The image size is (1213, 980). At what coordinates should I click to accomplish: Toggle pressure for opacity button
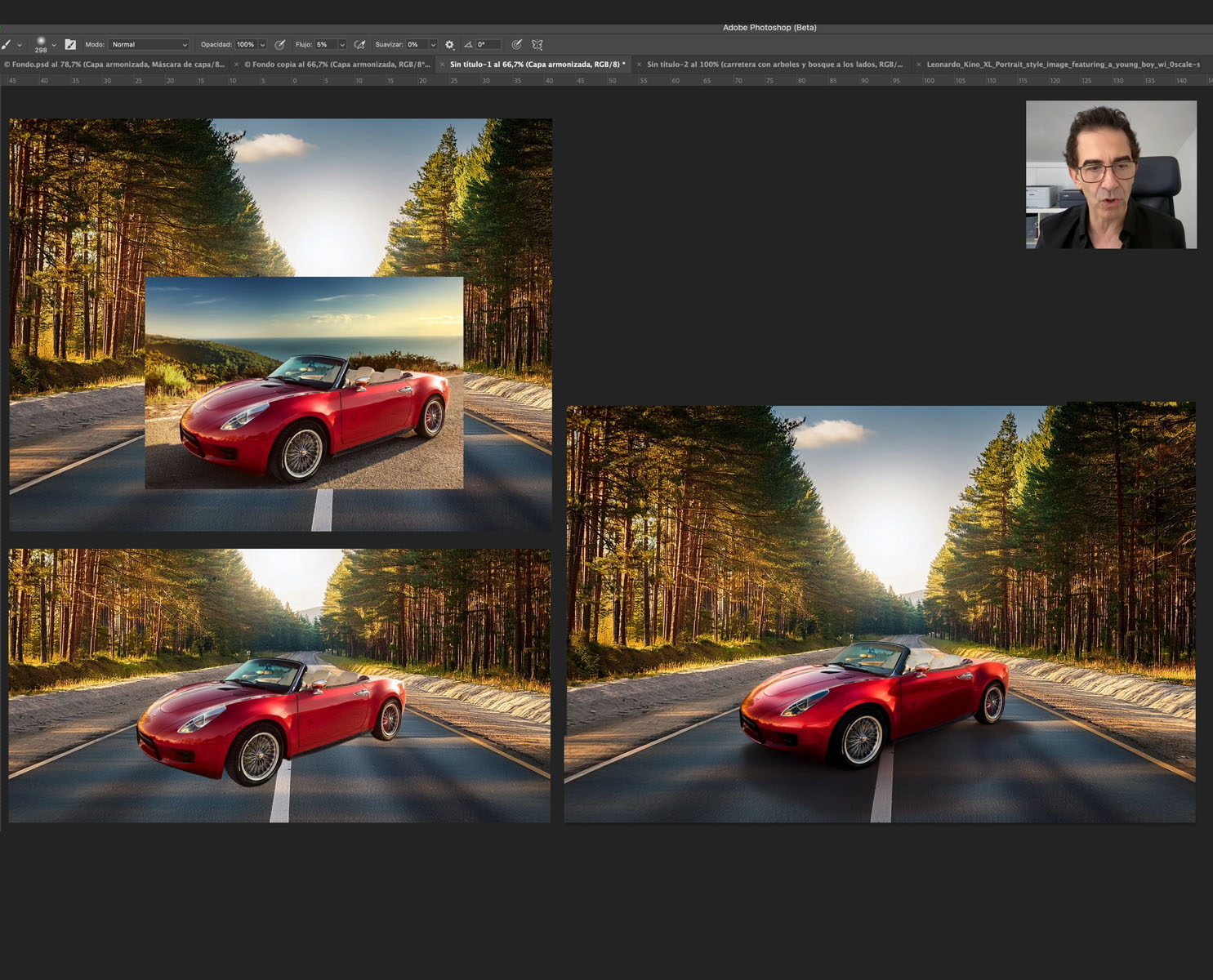click(x=280, y=45)
